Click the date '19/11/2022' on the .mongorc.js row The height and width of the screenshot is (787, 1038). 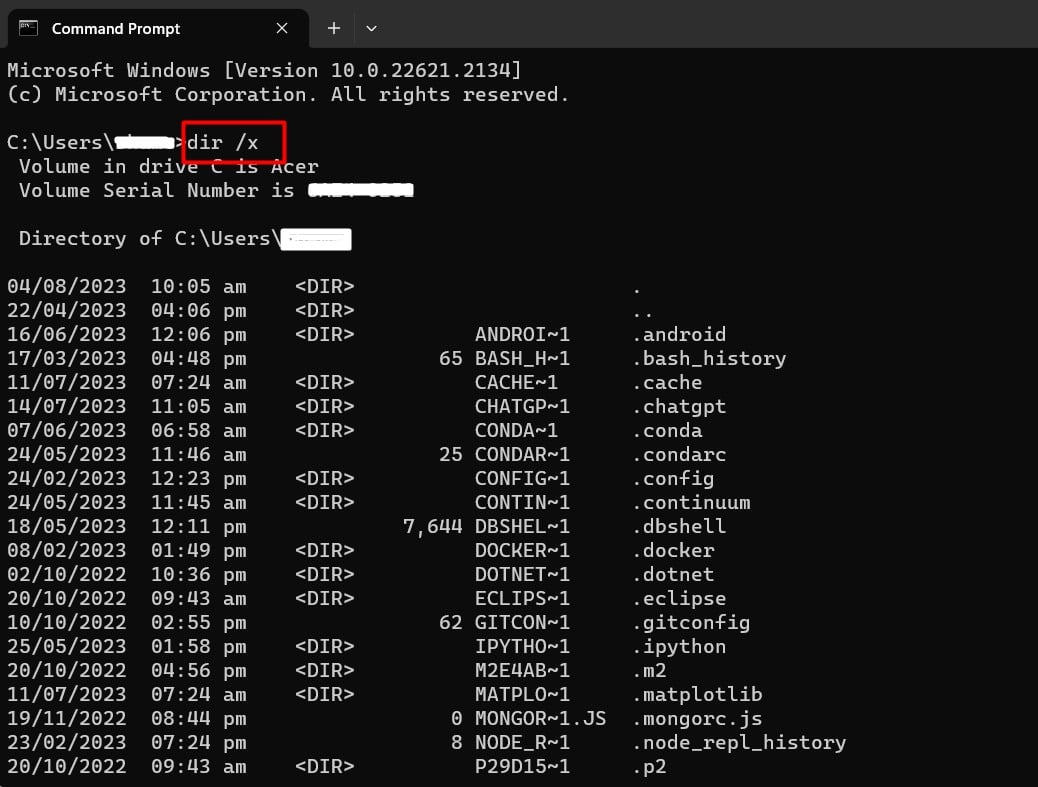67,719
